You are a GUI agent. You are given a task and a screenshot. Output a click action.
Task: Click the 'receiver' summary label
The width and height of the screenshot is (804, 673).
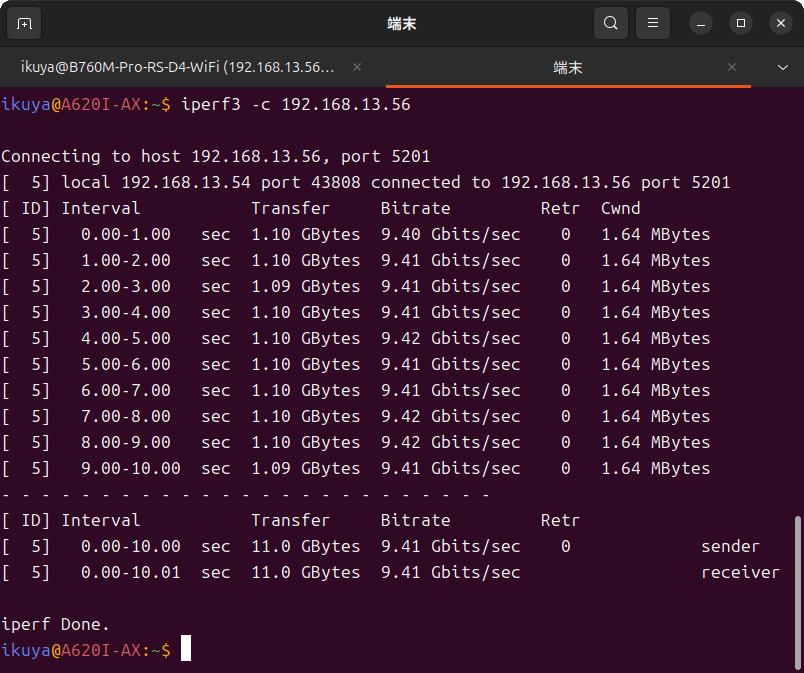coord(740,572)
